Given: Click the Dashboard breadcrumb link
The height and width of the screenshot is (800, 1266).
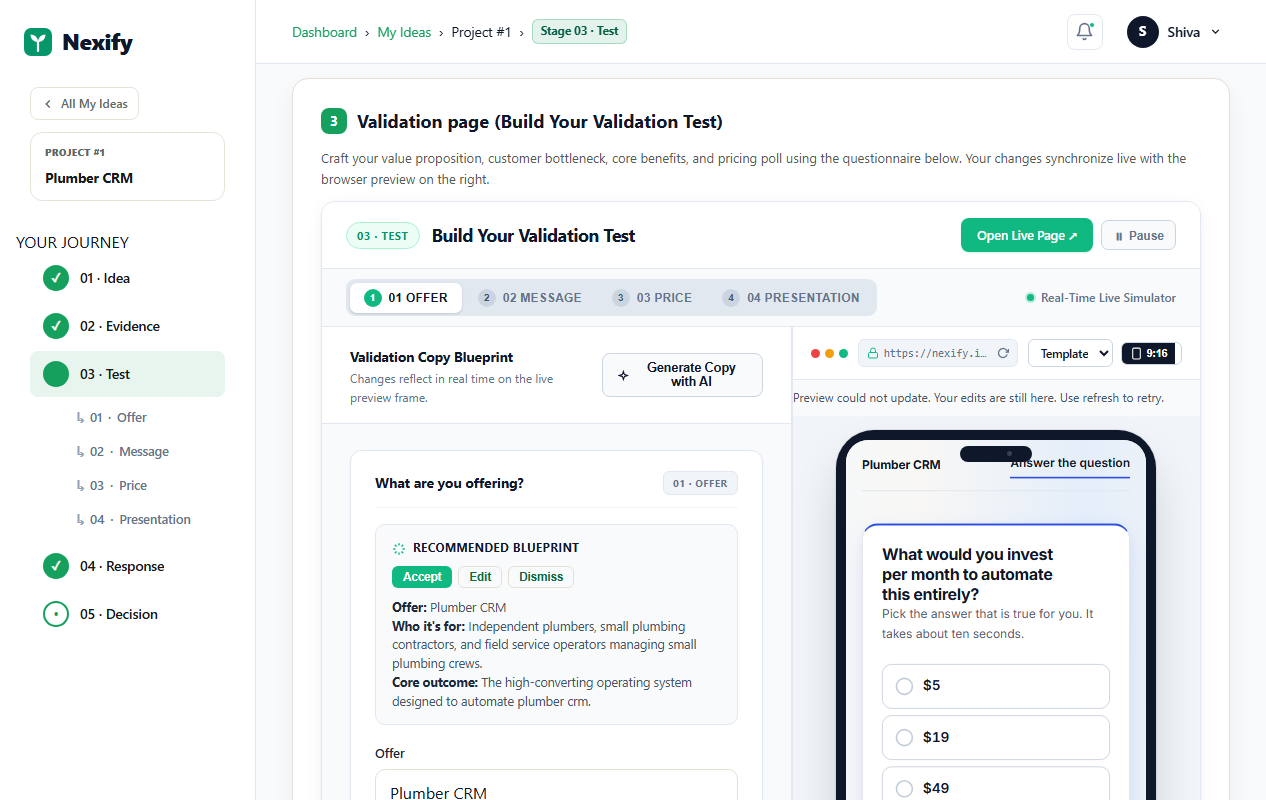Looking at the screenshot, I should 324,32.
